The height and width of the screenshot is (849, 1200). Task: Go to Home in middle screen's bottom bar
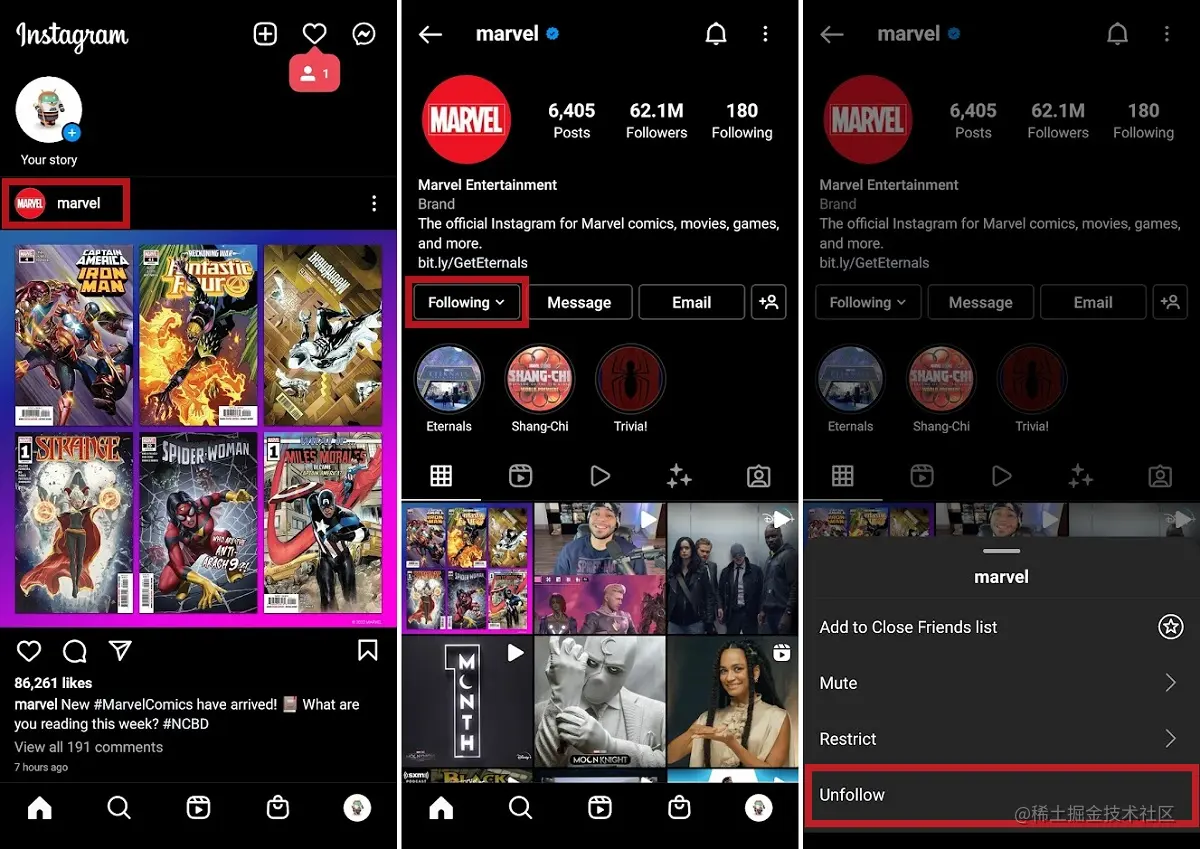(441, 808)
